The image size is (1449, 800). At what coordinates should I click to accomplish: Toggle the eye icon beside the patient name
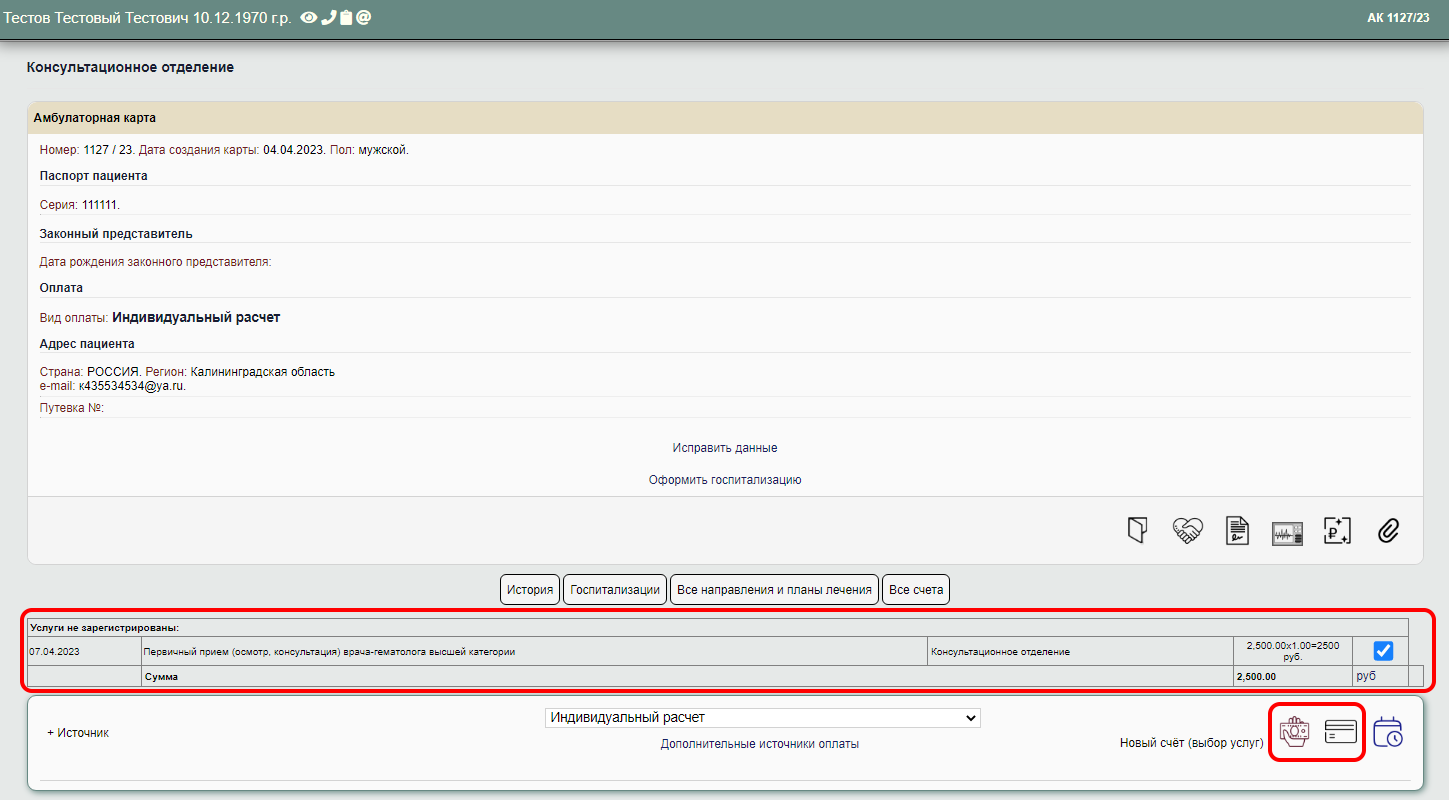309,18
